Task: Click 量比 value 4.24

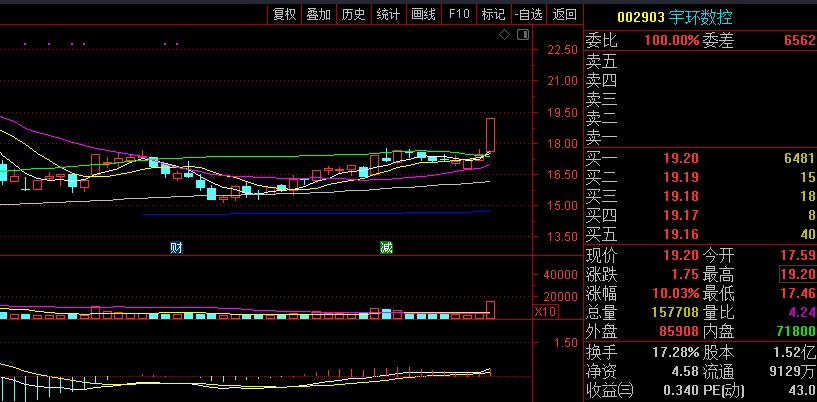Action: [801, 312]
